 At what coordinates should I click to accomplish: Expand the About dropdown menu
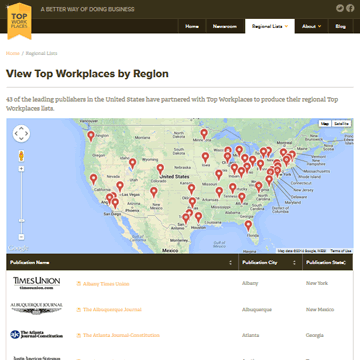point(312,26)
